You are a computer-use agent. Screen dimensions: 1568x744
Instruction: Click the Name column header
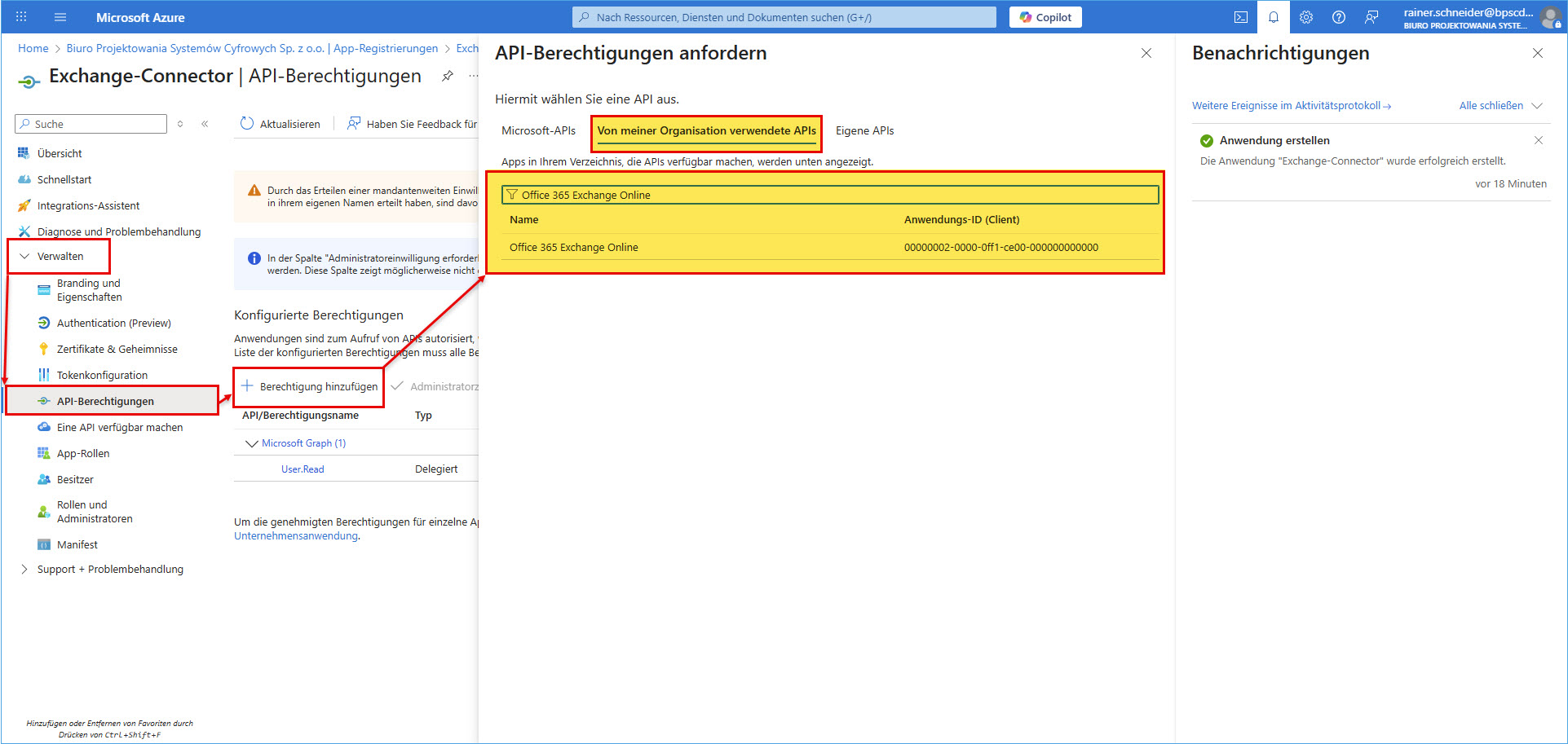pyautogui.click(x=523, y=219)
